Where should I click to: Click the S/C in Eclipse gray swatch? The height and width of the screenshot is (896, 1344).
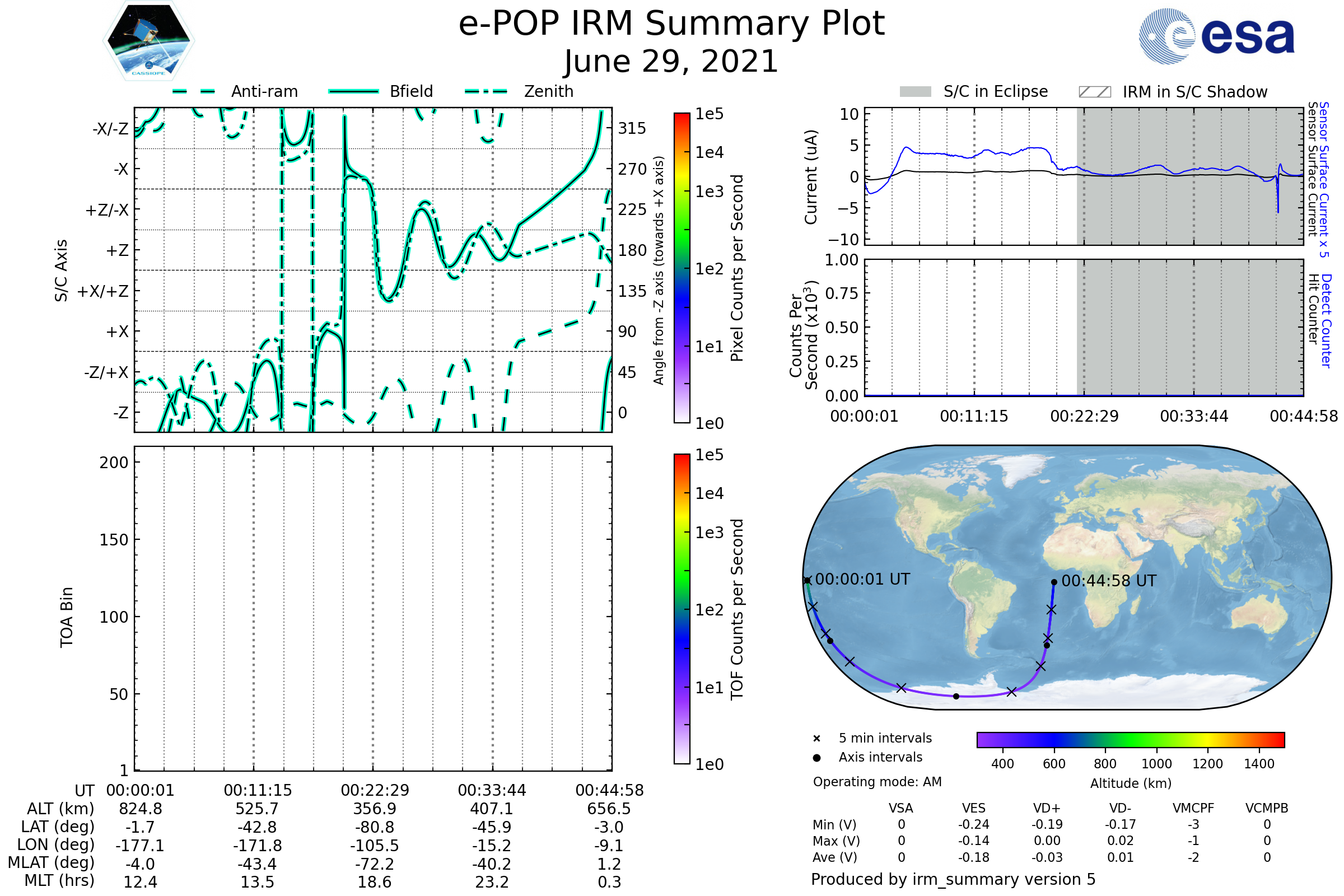[915, 92]
